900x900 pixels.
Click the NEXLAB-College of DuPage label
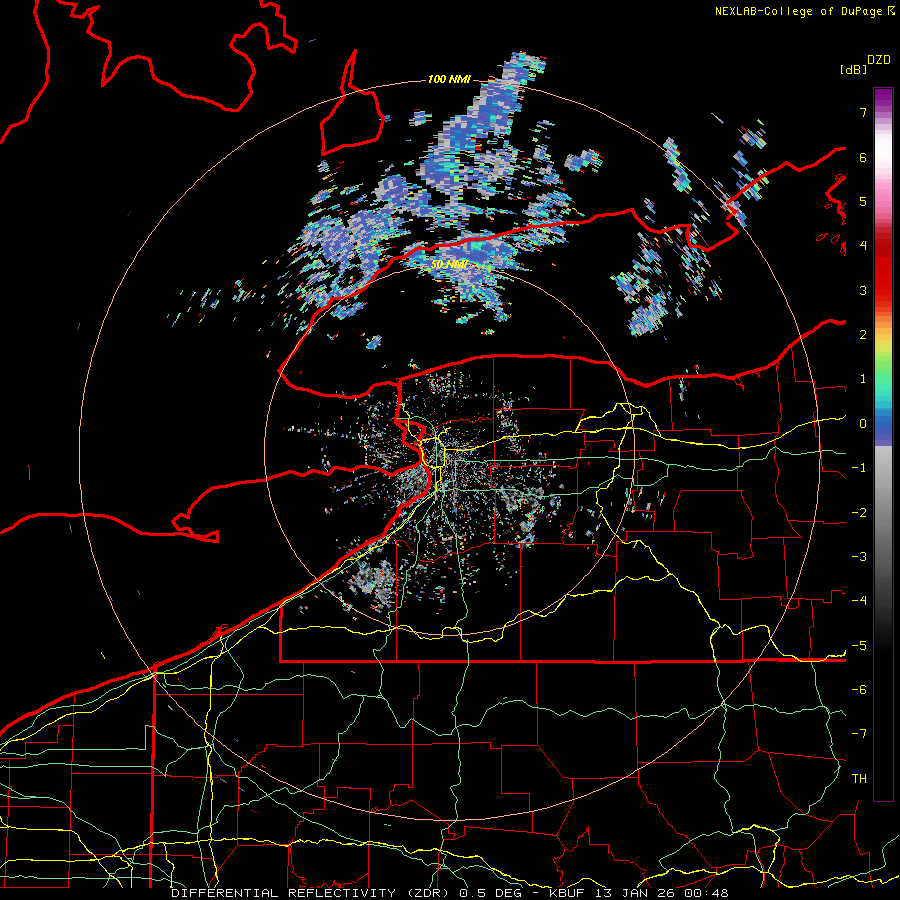[x=800, y=11]
